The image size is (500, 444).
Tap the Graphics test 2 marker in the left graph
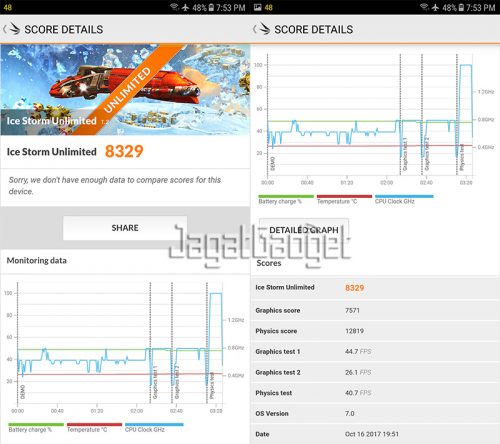point(177,382)
